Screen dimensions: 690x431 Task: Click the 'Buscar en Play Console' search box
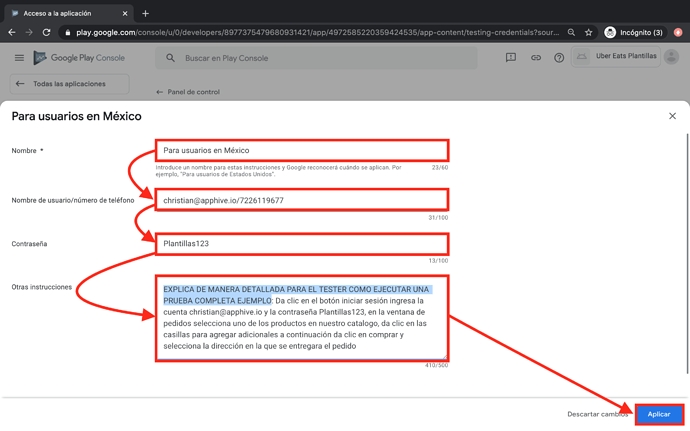[315, 58]
